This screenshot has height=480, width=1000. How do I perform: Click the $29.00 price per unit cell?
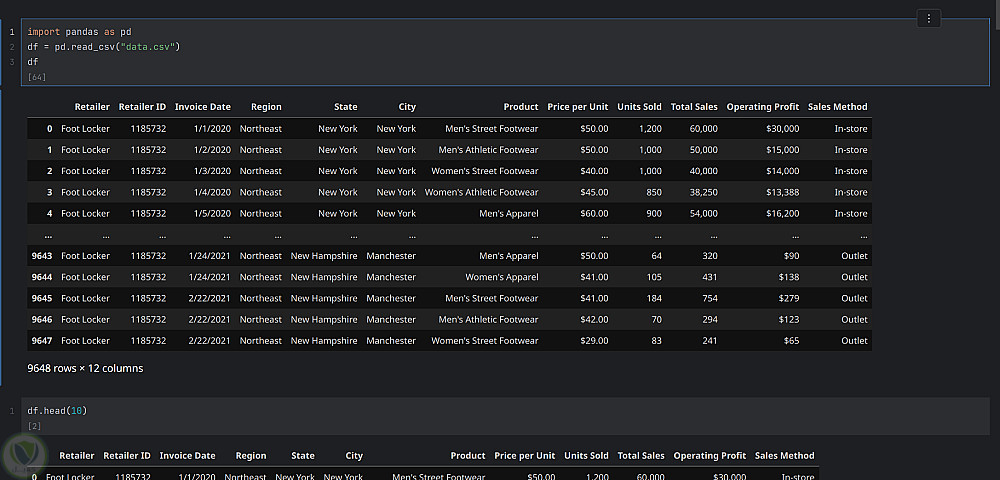coord(594,340)
